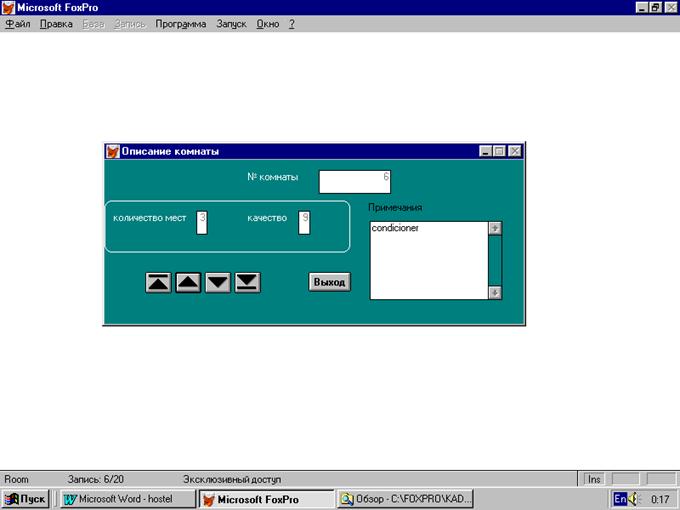The height and width of the screenshot is (510, 680).
Task: Click the fox icon in the form title bar
Action: coord(113,151)
